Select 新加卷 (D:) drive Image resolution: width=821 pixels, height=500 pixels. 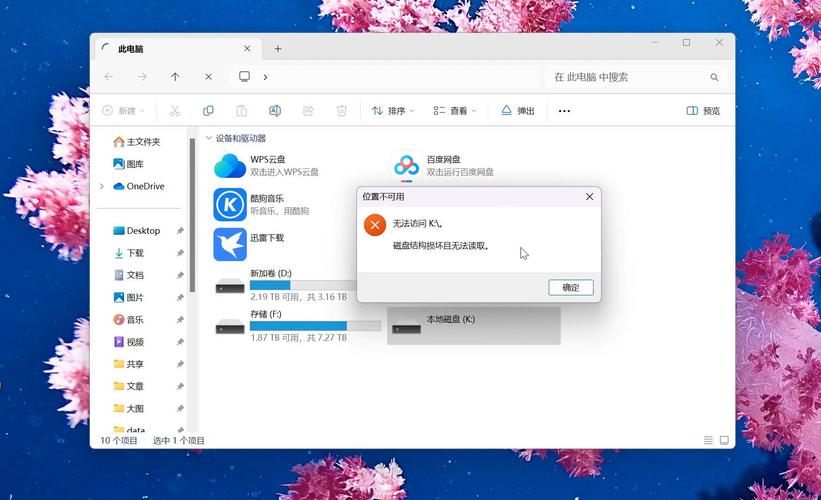pyautogui.click(x=230, y=285)
